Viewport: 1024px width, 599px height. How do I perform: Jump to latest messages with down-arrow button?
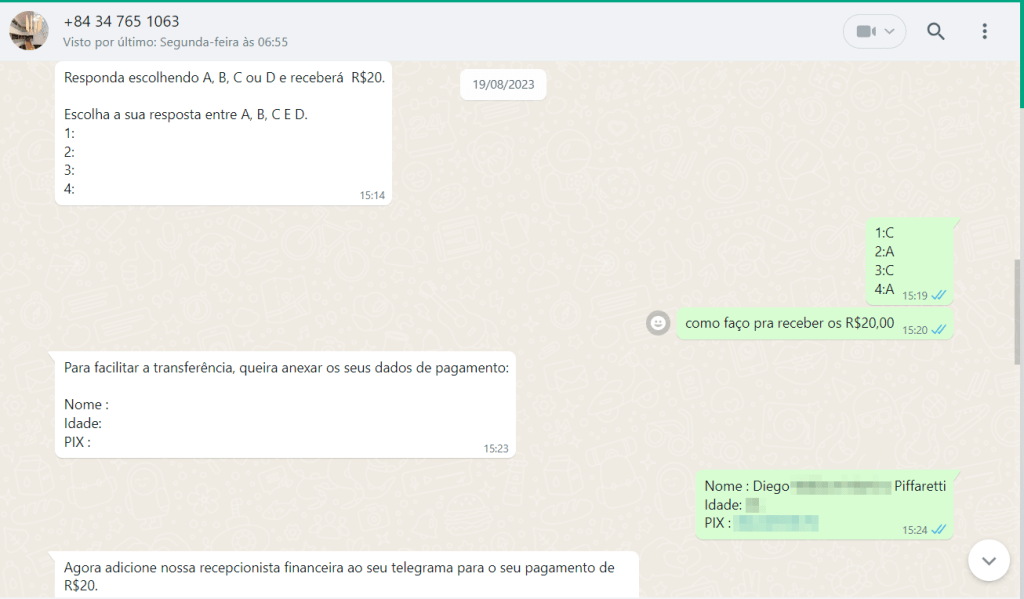(x=988, y=560)
